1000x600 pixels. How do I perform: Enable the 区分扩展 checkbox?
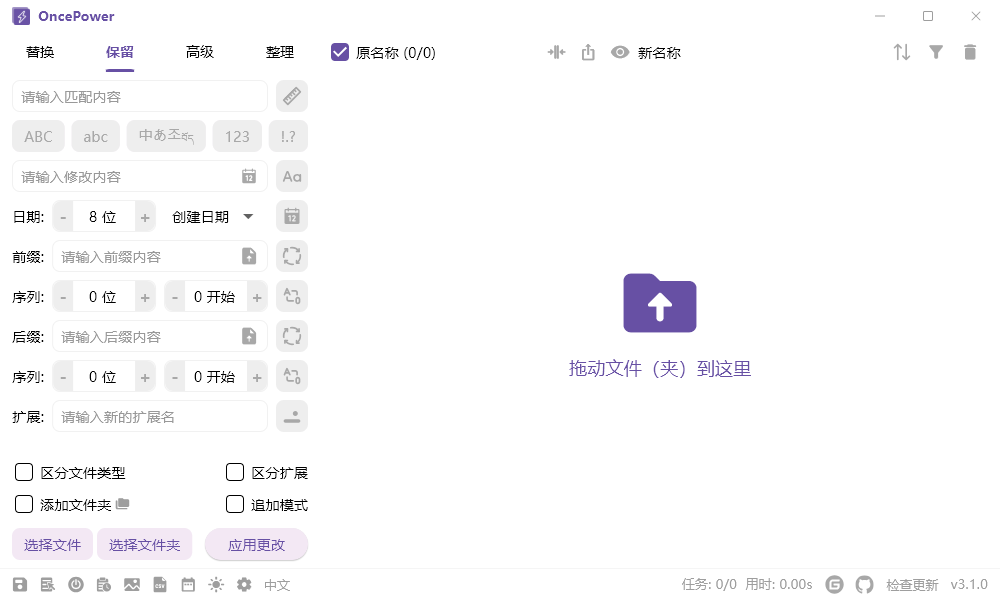pyautogui.click(x=235, y=472)
